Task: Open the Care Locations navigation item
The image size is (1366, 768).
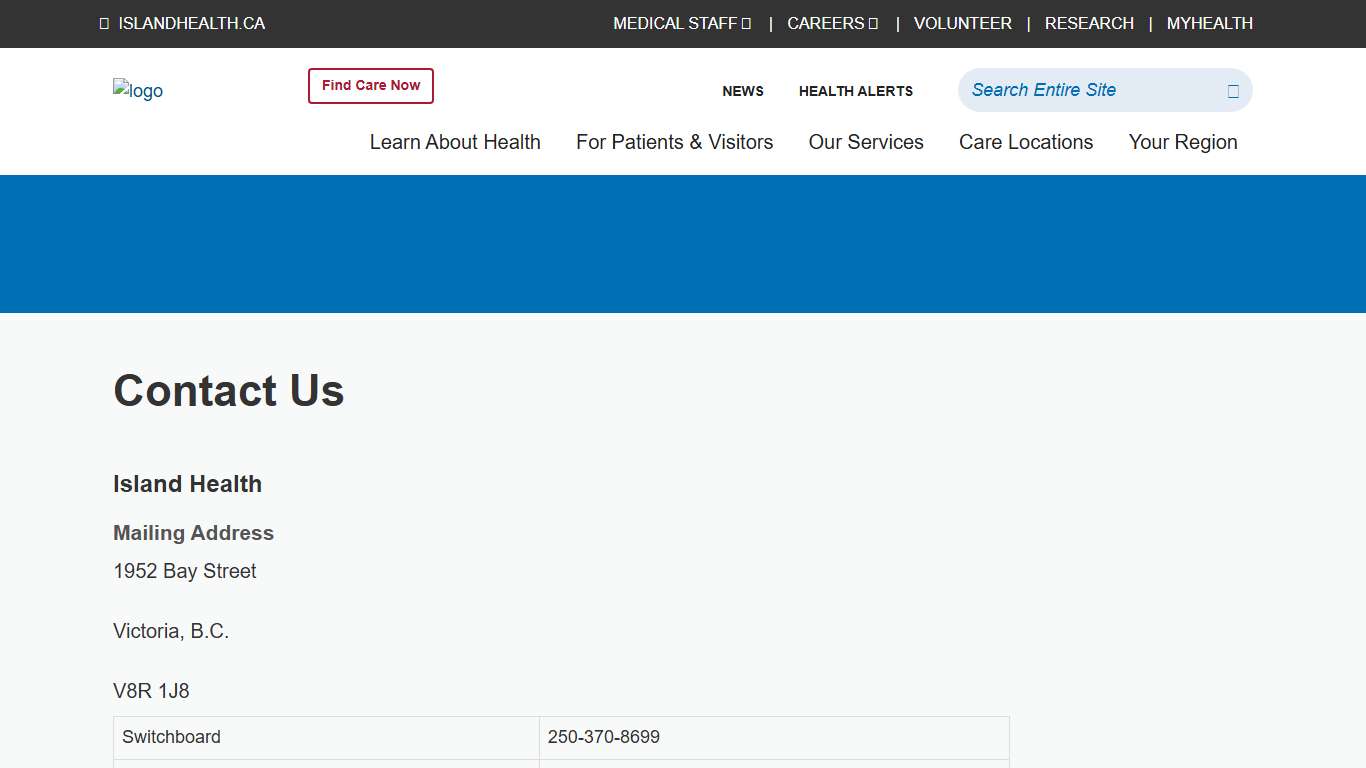Action: [x=1026, y=142]
